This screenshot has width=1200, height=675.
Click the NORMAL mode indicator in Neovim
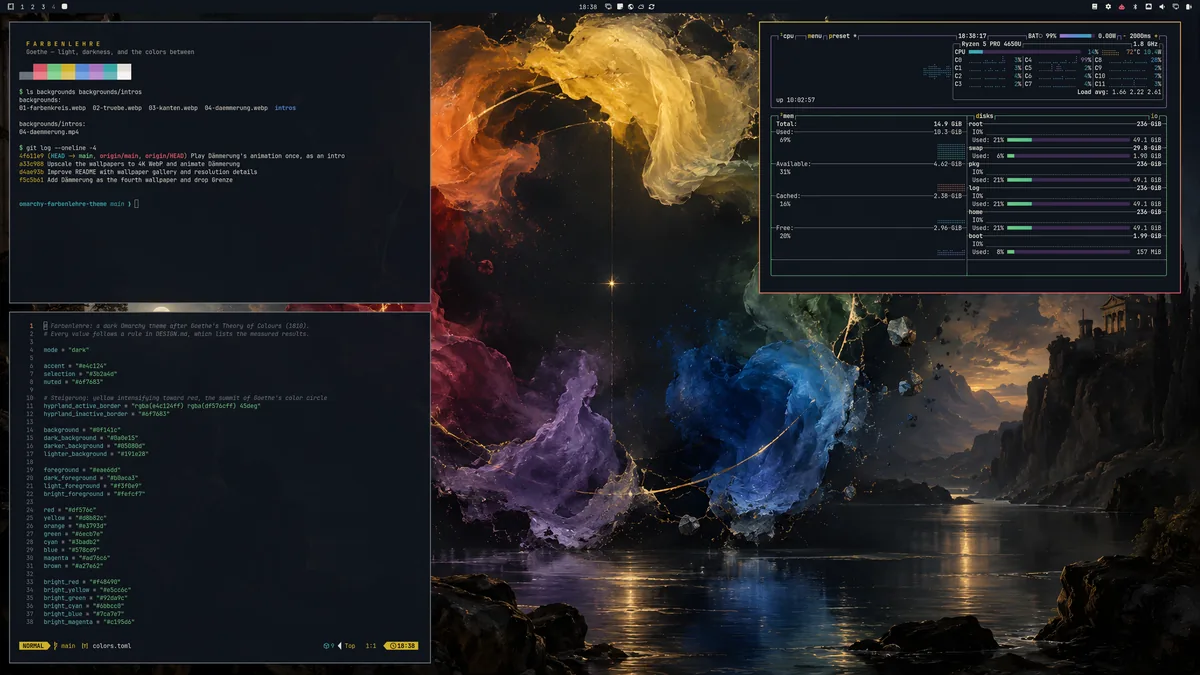pyautogui.click(x=33, y=646)
